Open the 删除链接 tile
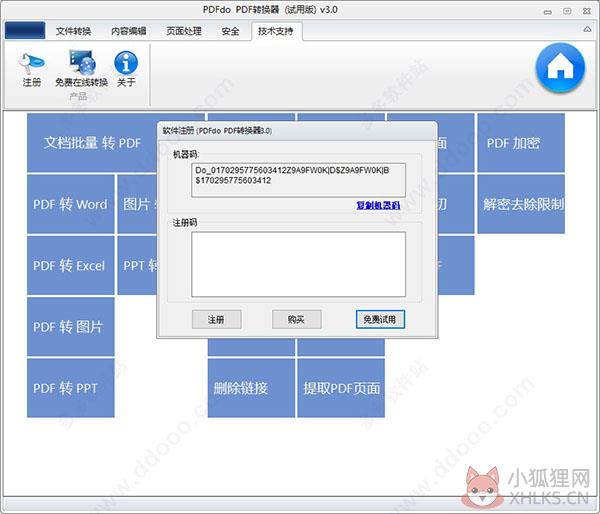Image resolution: width=600 pixels, height=514 pixels. point(251,388)
